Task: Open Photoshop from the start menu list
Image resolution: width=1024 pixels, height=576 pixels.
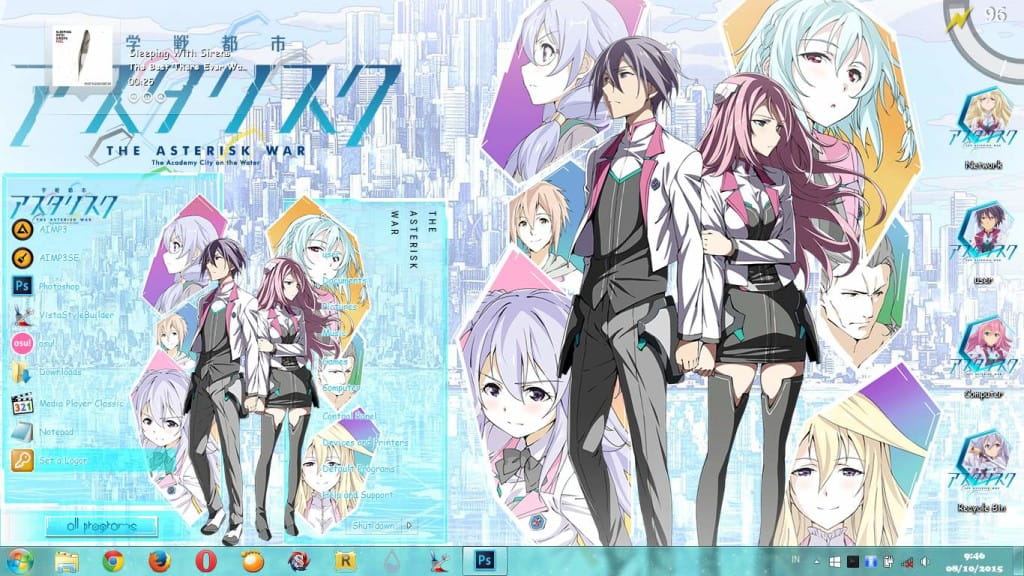Action: coord(60,285)
